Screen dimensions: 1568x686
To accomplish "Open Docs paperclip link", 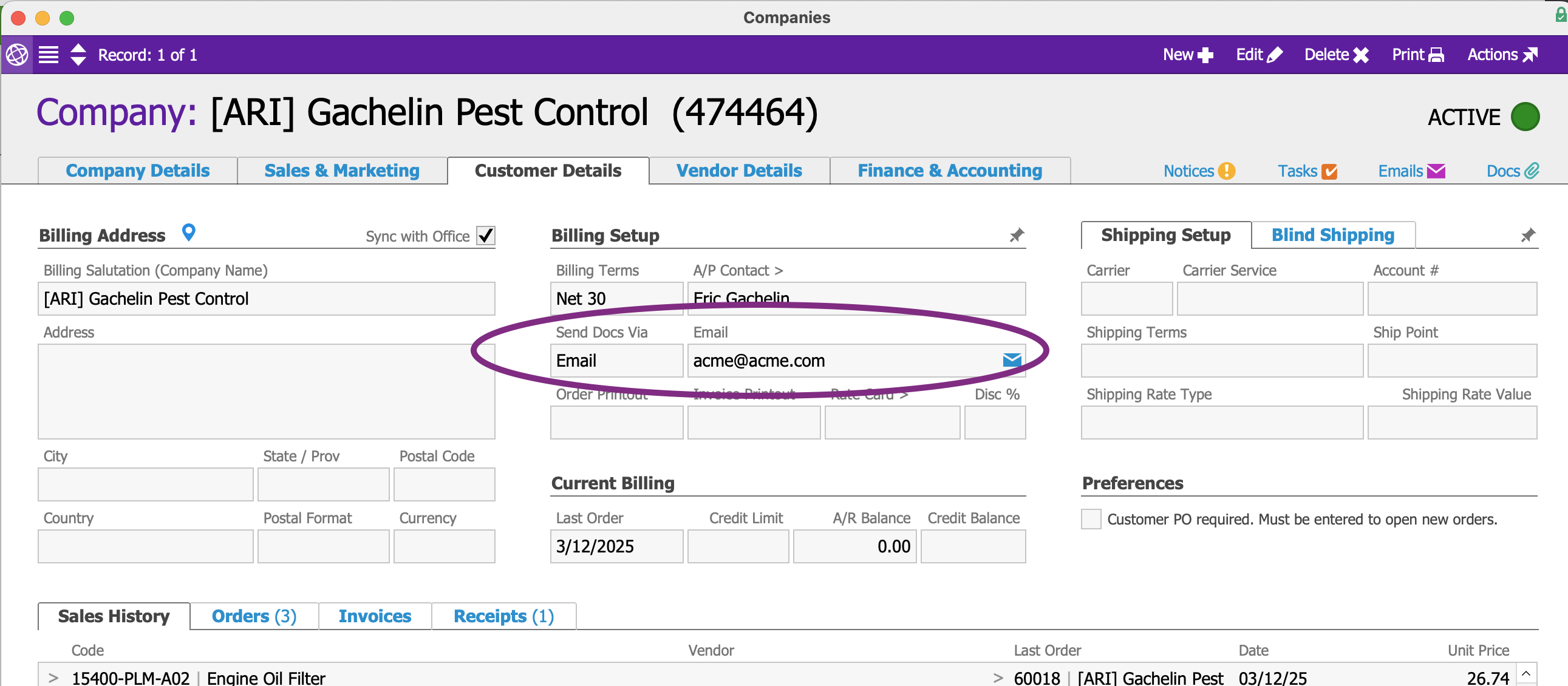I will 1512,171.
